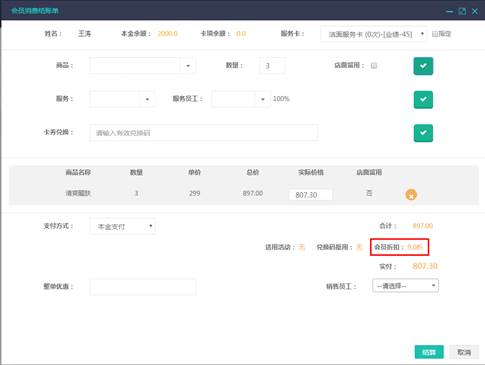Close the checkout dialog window
This screenshot has width=485, height=365.
click(475, 11)
